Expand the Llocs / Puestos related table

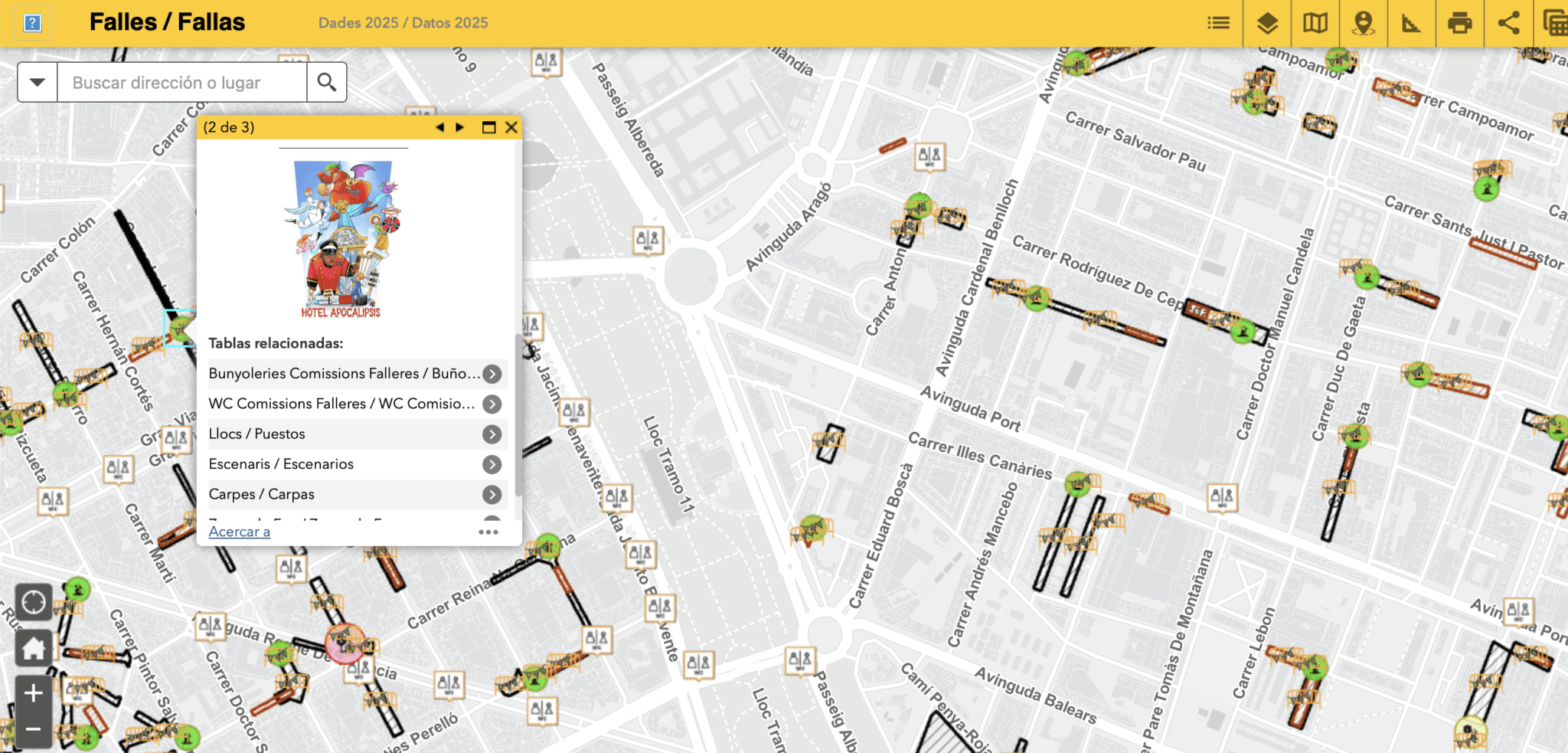tap(491, 434)
